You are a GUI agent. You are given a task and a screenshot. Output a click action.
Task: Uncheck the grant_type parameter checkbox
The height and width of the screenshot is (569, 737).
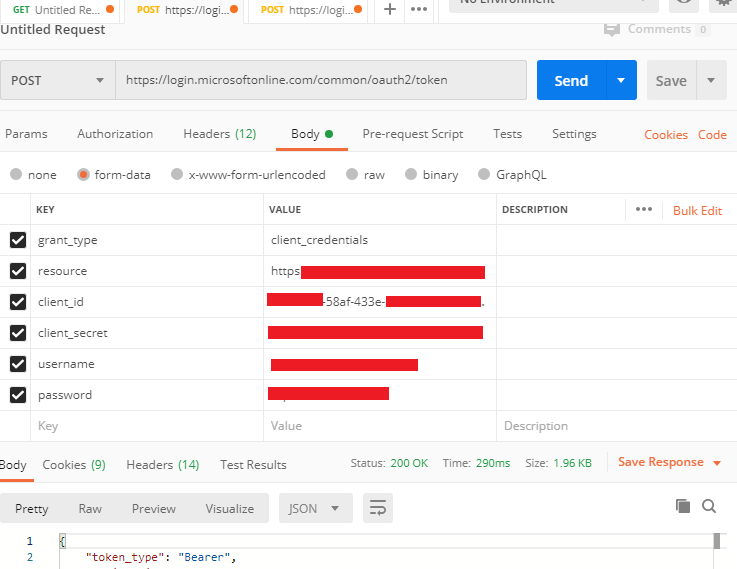point(17,240)
